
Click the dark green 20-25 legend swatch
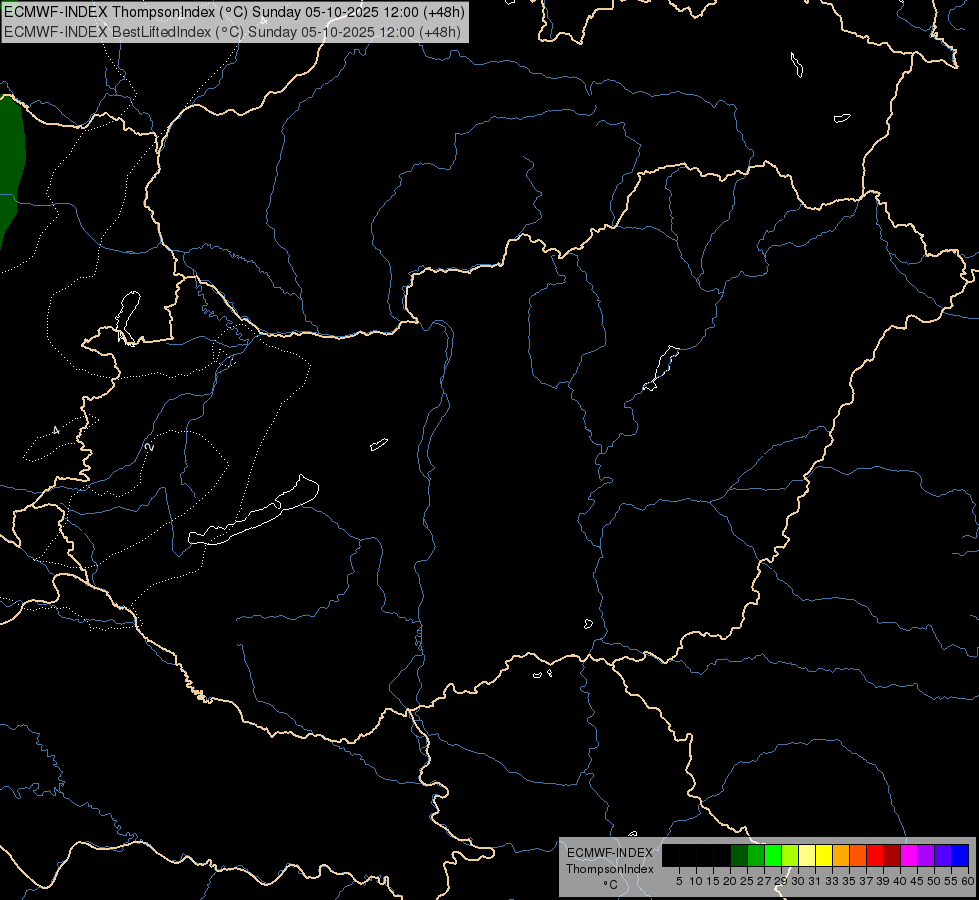click(x=739, y=855)
